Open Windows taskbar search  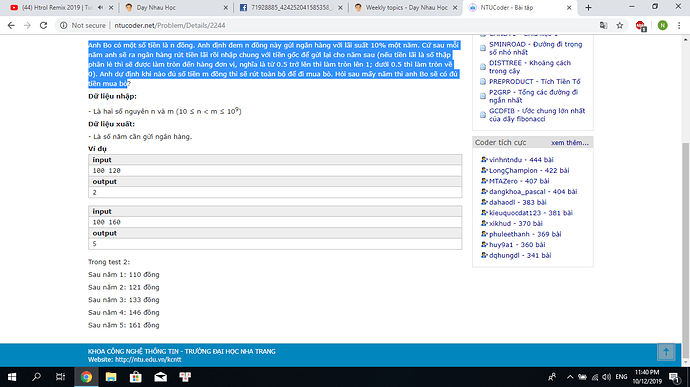pos(37,377)
